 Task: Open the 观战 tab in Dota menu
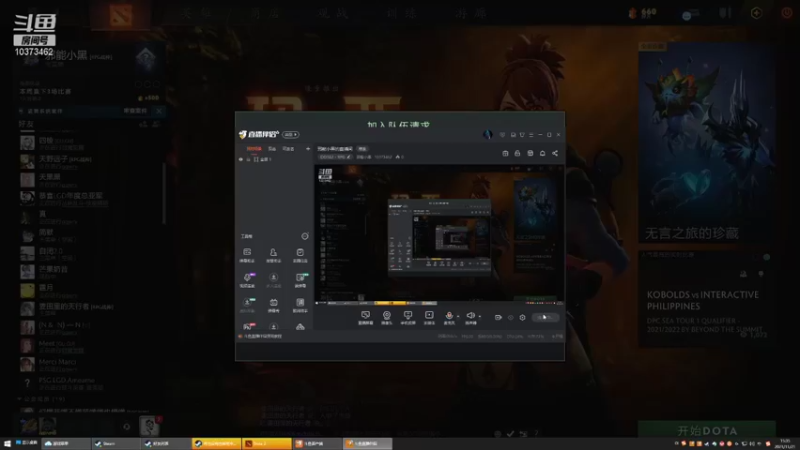333,14
